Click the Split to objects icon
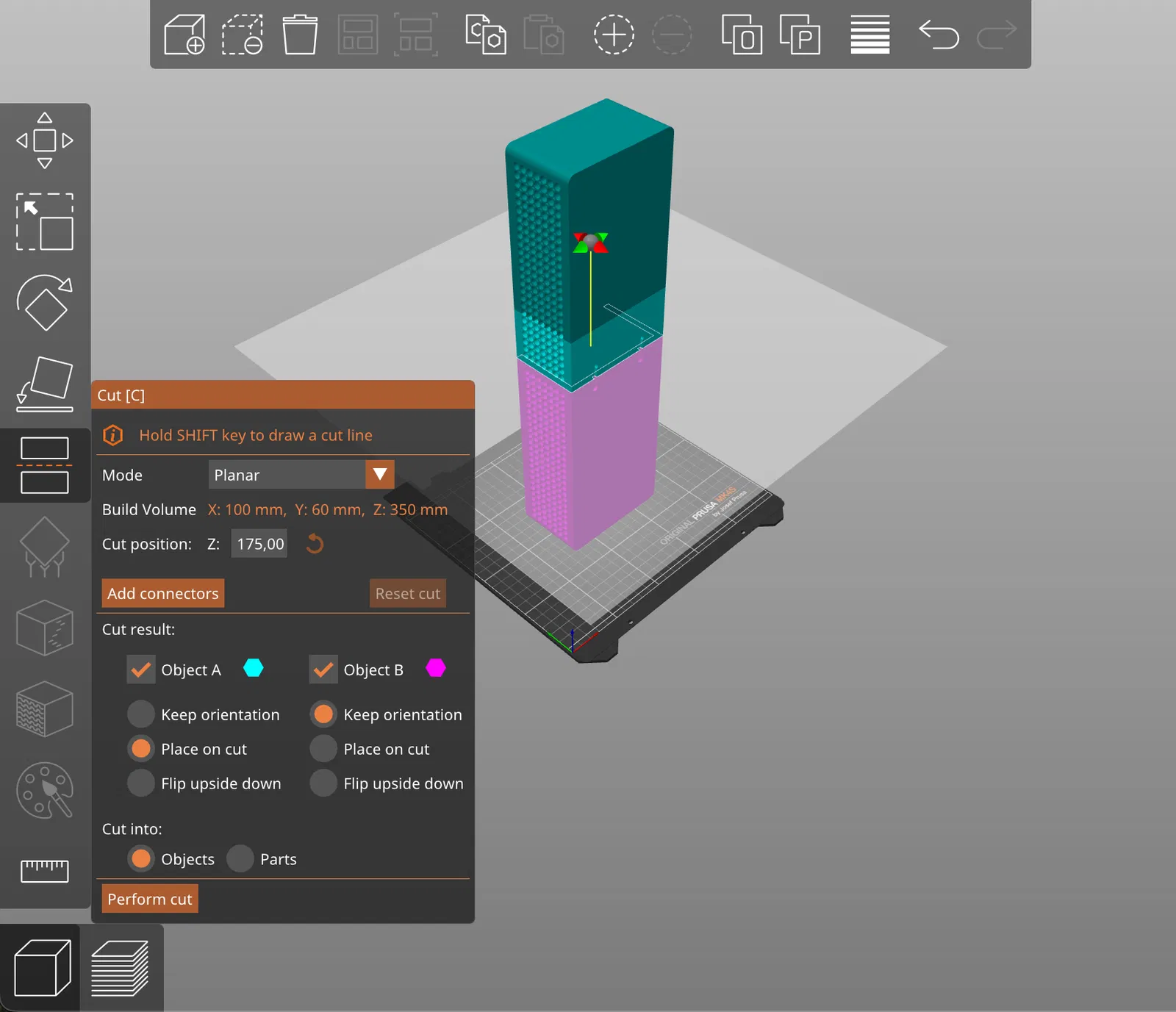This screenshot has height=1012, width=1176. tap(742, 35)
